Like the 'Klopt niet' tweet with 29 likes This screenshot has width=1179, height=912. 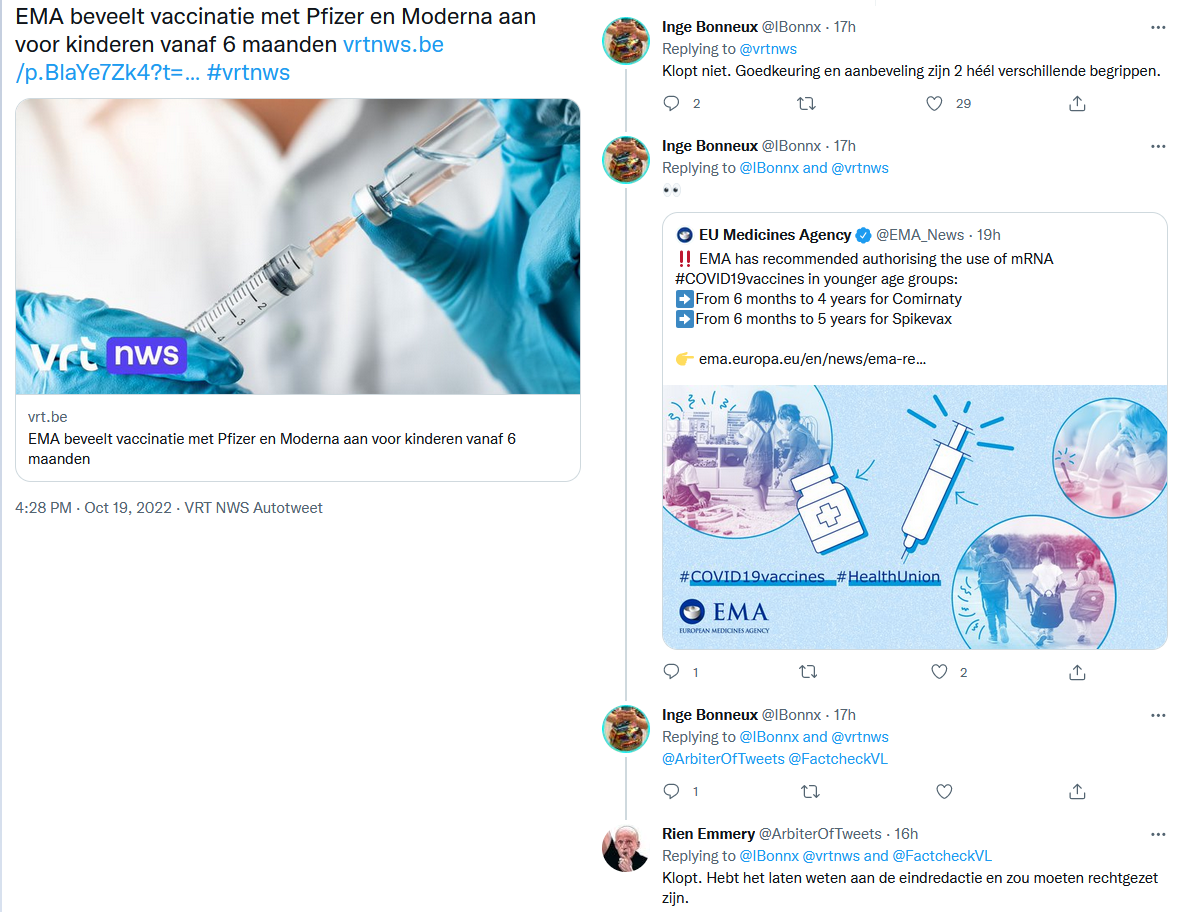[934, 103]
